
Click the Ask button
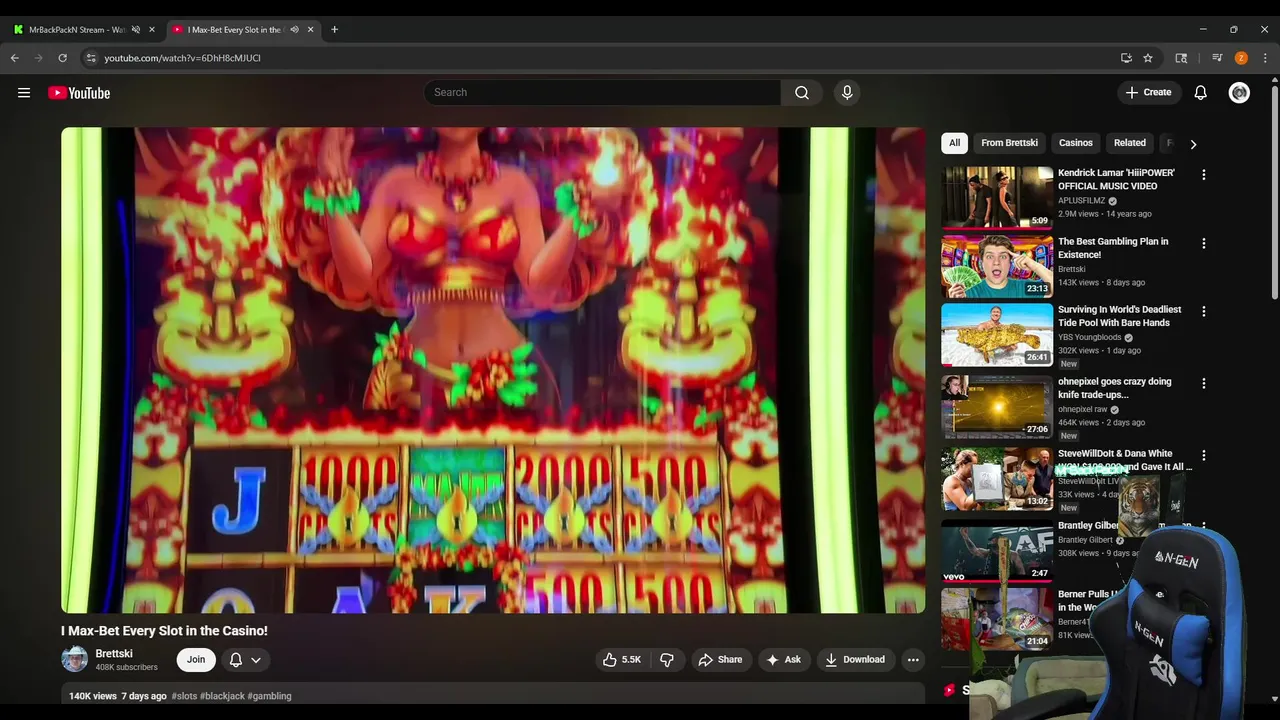click(x=783, y=660)
